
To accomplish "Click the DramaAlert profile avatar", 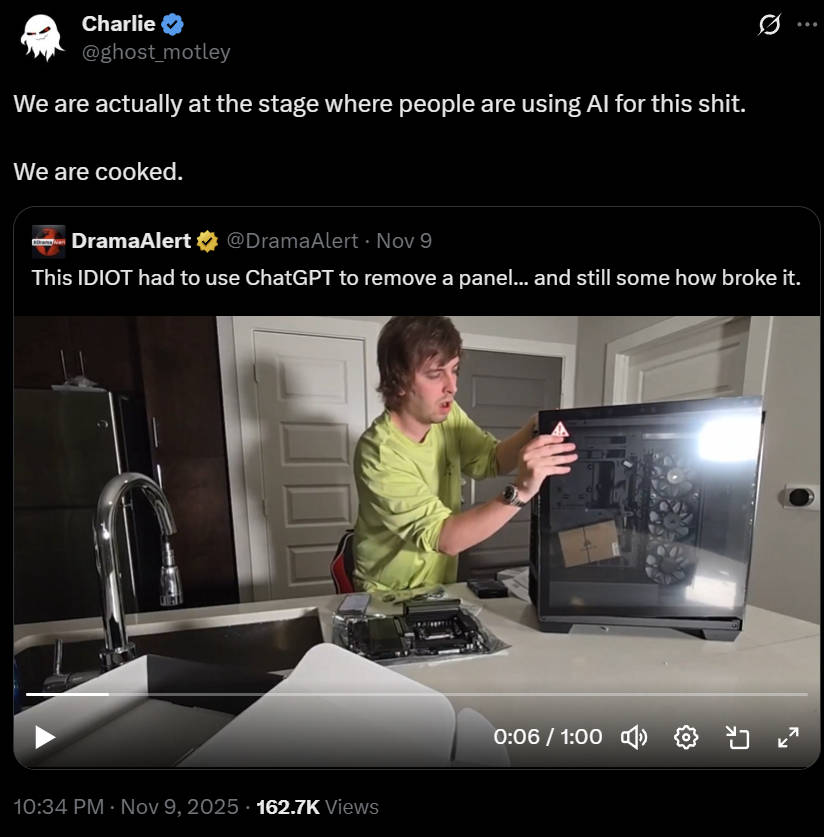I will 48,241.
